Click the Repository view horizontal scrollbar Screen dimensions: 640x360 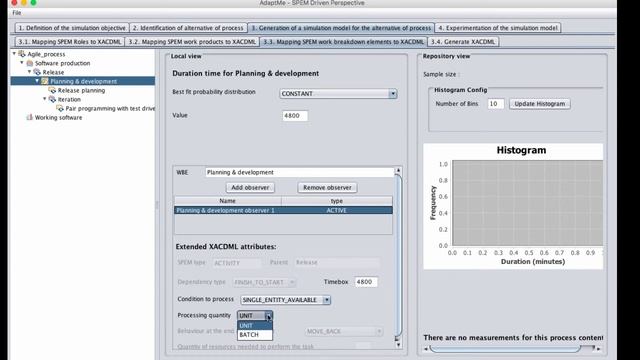505,349
